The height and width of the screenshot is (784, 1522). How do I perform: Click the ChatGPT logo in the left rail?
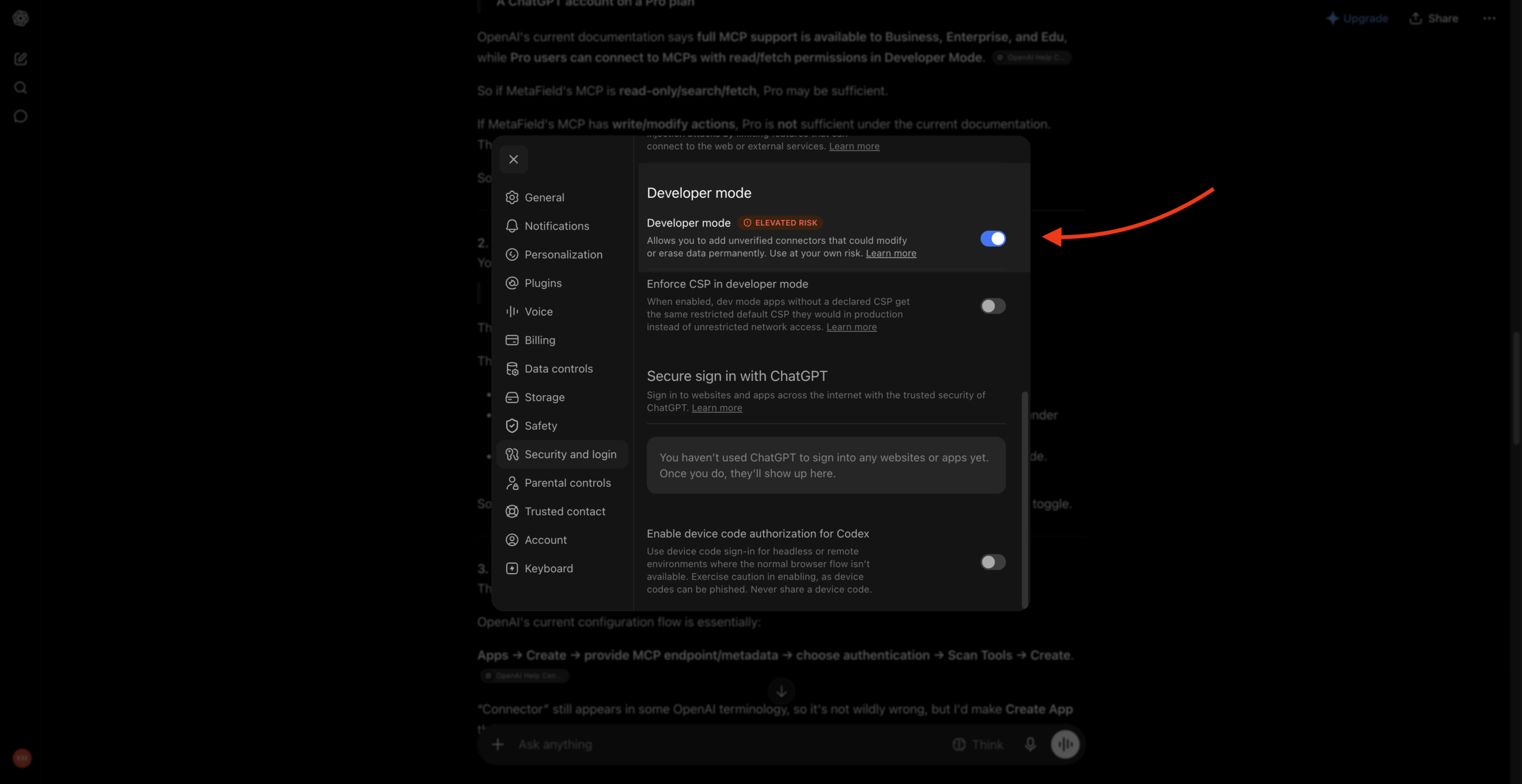tap(21, 18)
